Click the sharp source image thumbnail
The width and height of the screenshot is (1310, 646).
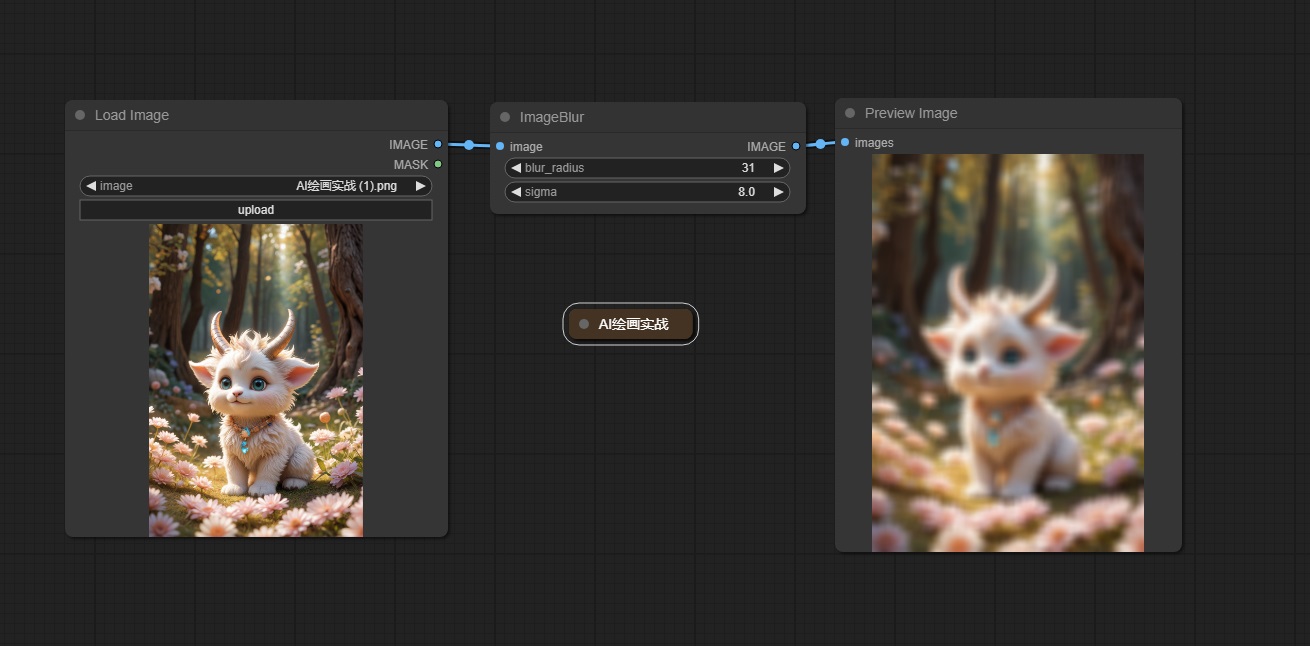[x=256, y=380]
